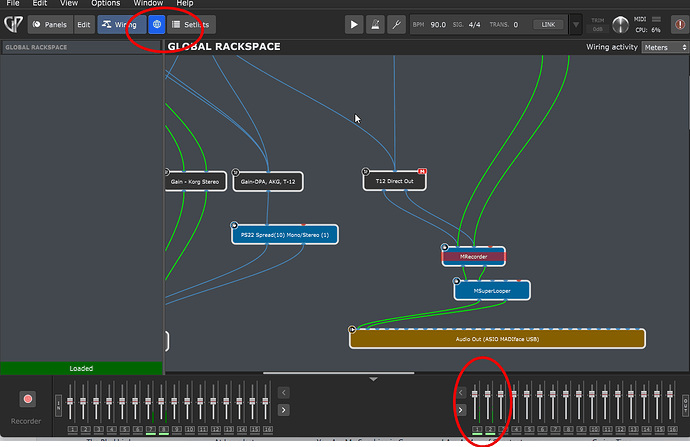Click the horizontal scrollbar under wiring area
Viewport: 690px width, 447px height.
click(338, 373)
